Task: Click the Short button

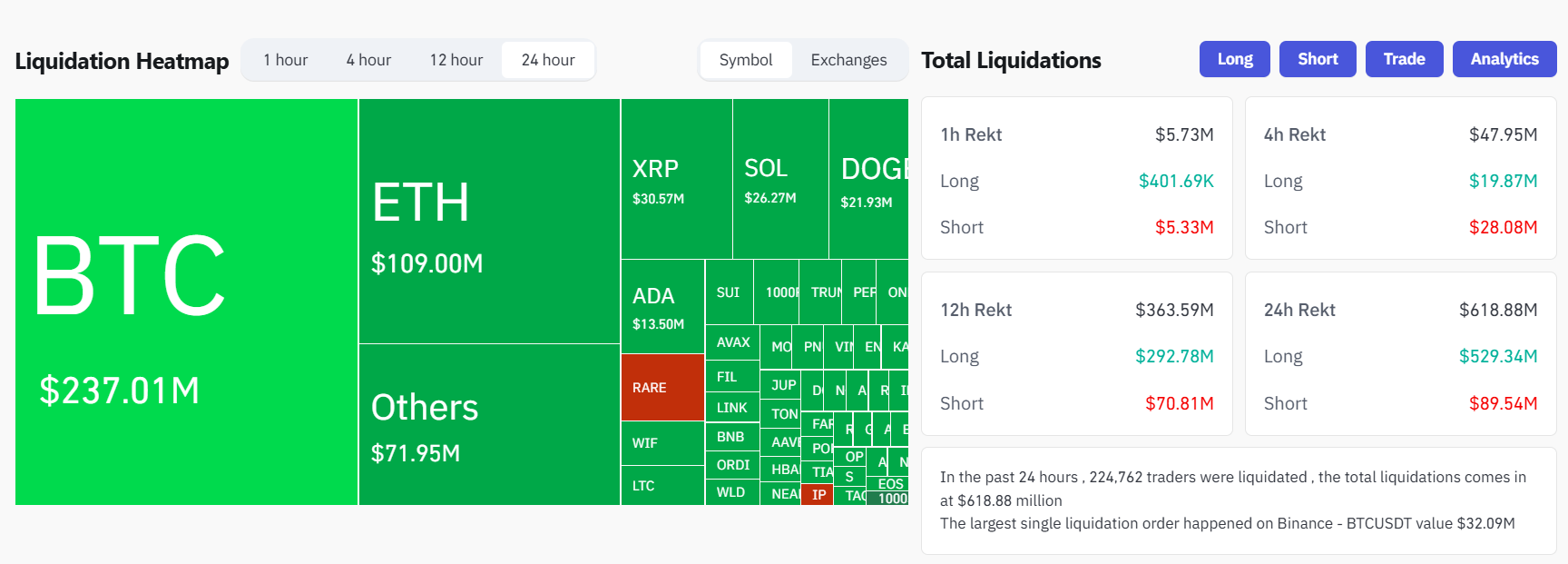Action: [x=1318, y=59]
